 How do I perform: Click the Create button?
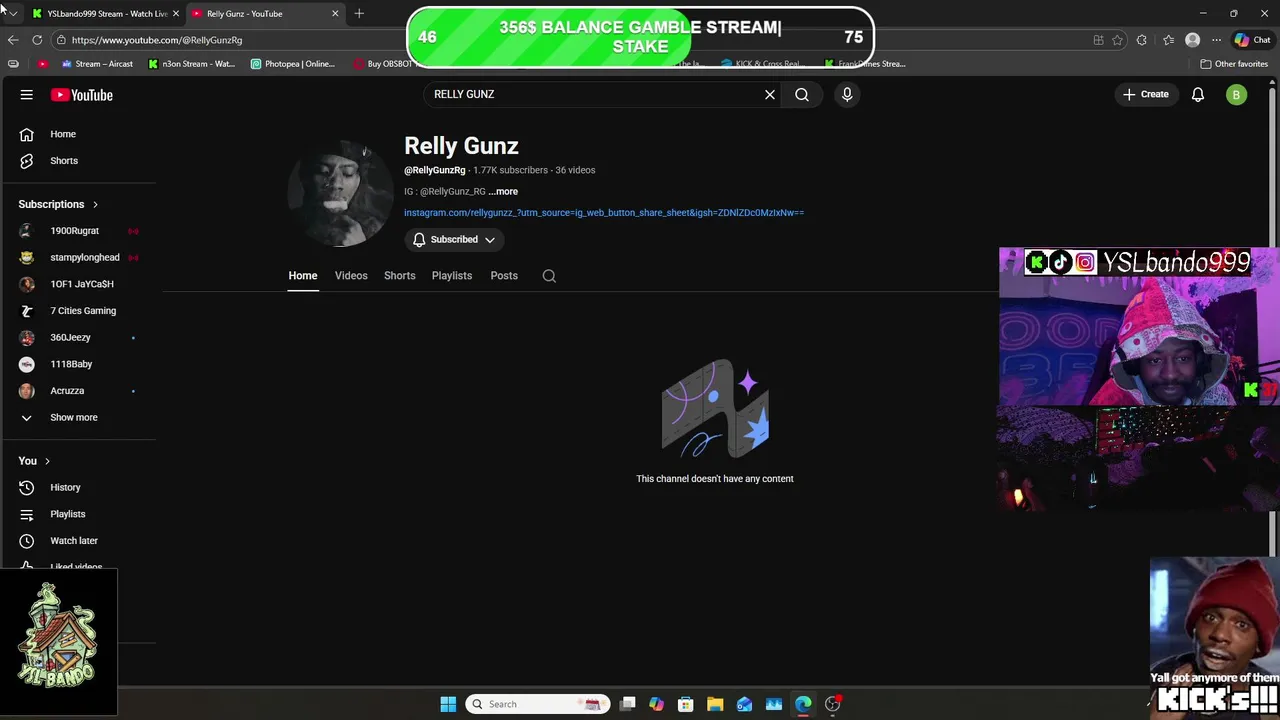click(x=1146, y=95)
